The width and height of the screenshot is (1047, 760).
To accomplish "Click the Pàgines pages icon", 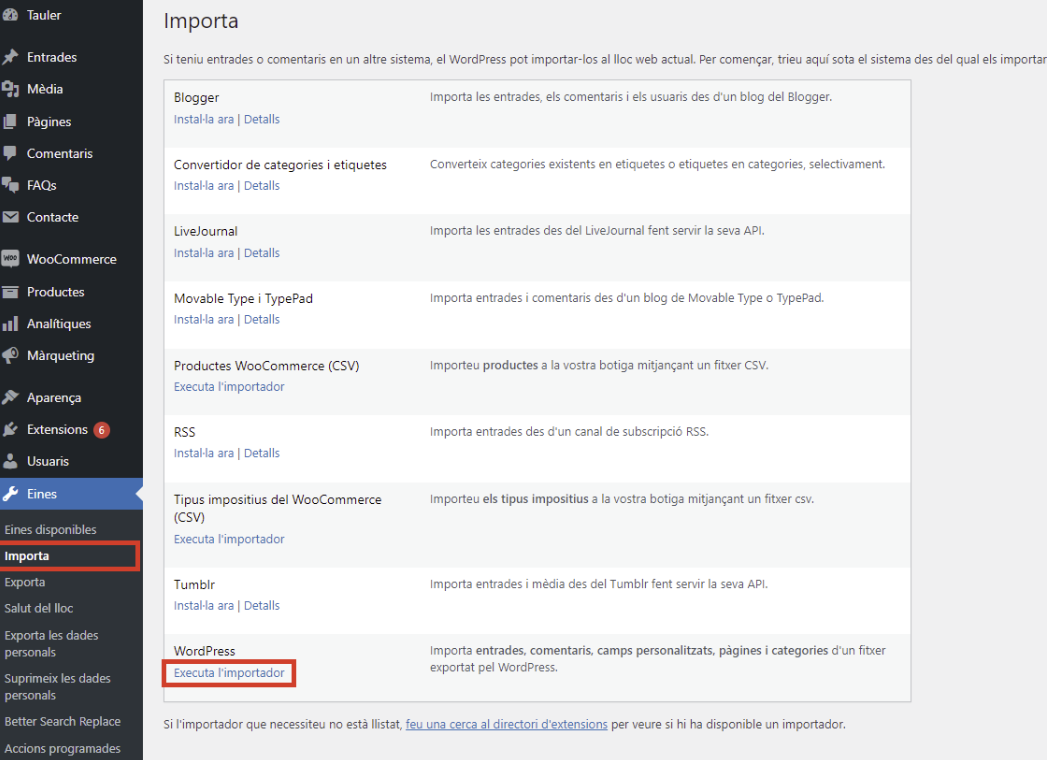I will point(10,122).
